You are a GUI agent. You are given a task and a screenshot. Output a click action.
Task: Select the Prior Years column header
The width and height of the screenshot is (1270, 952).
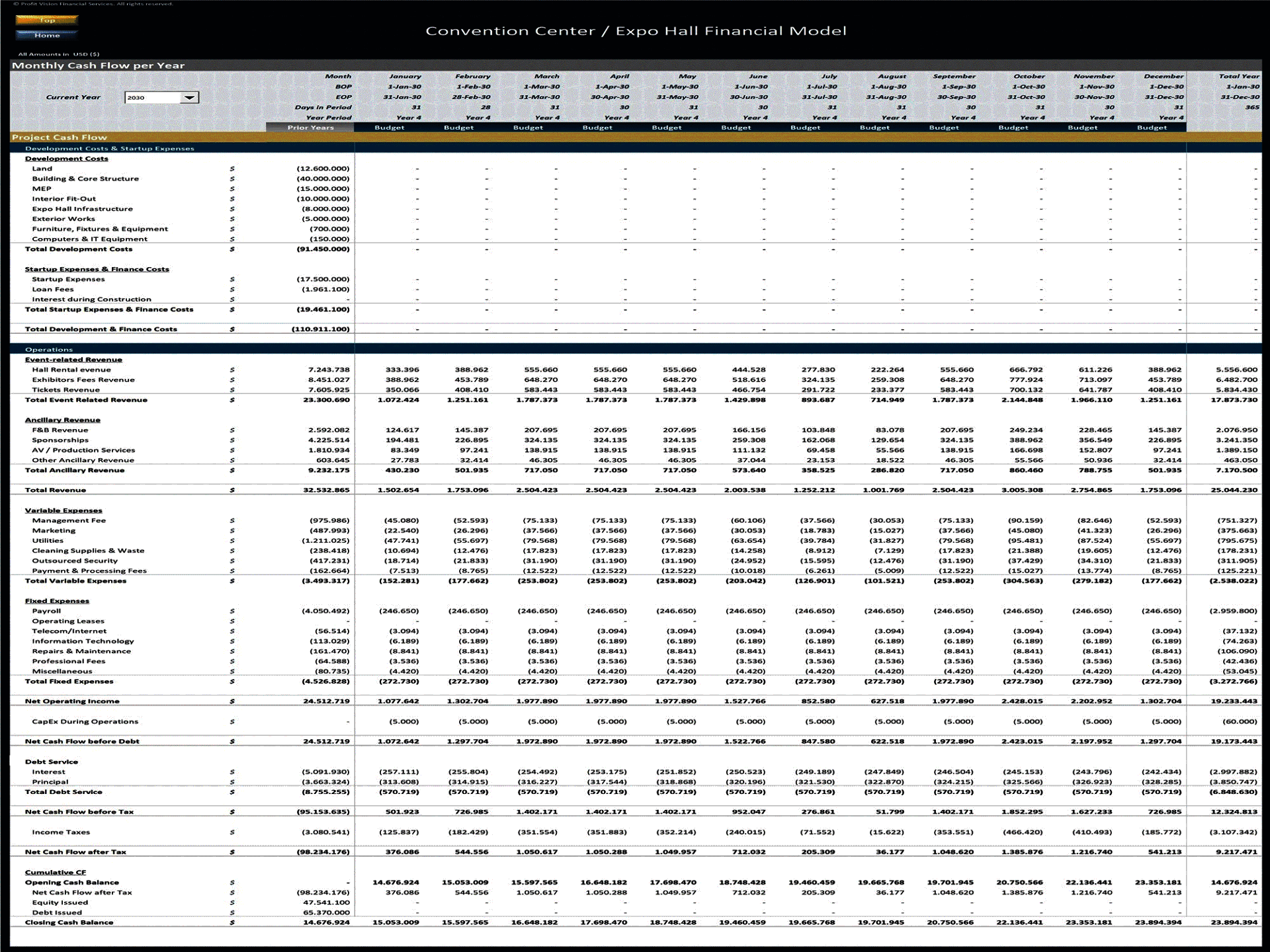(x=310, y=128)
